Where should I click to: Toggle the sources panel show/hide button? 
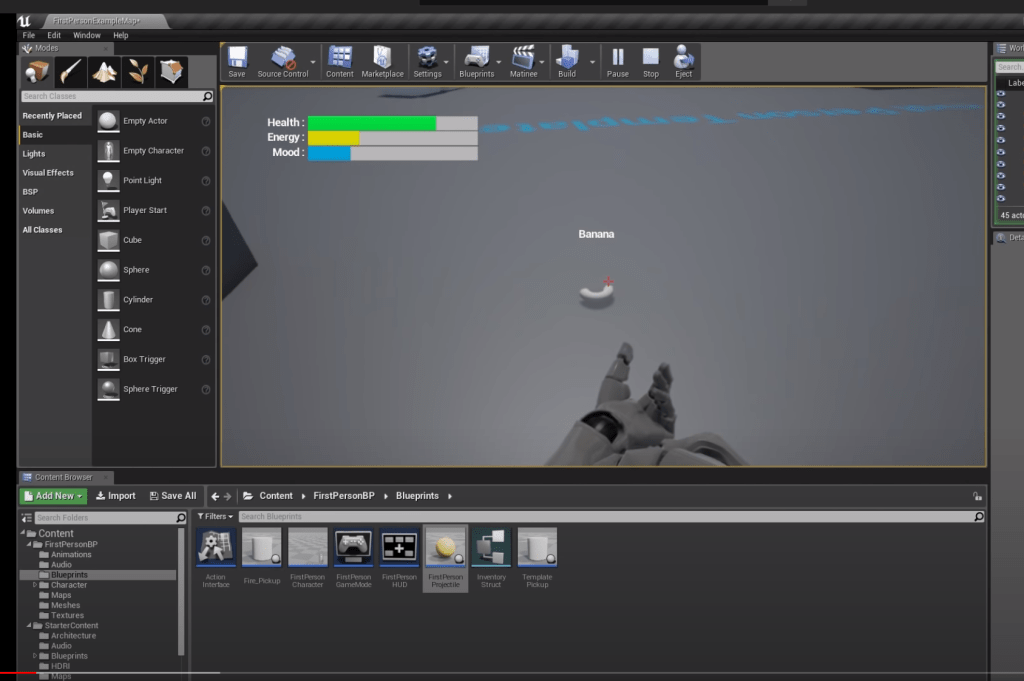coord(27,518)
